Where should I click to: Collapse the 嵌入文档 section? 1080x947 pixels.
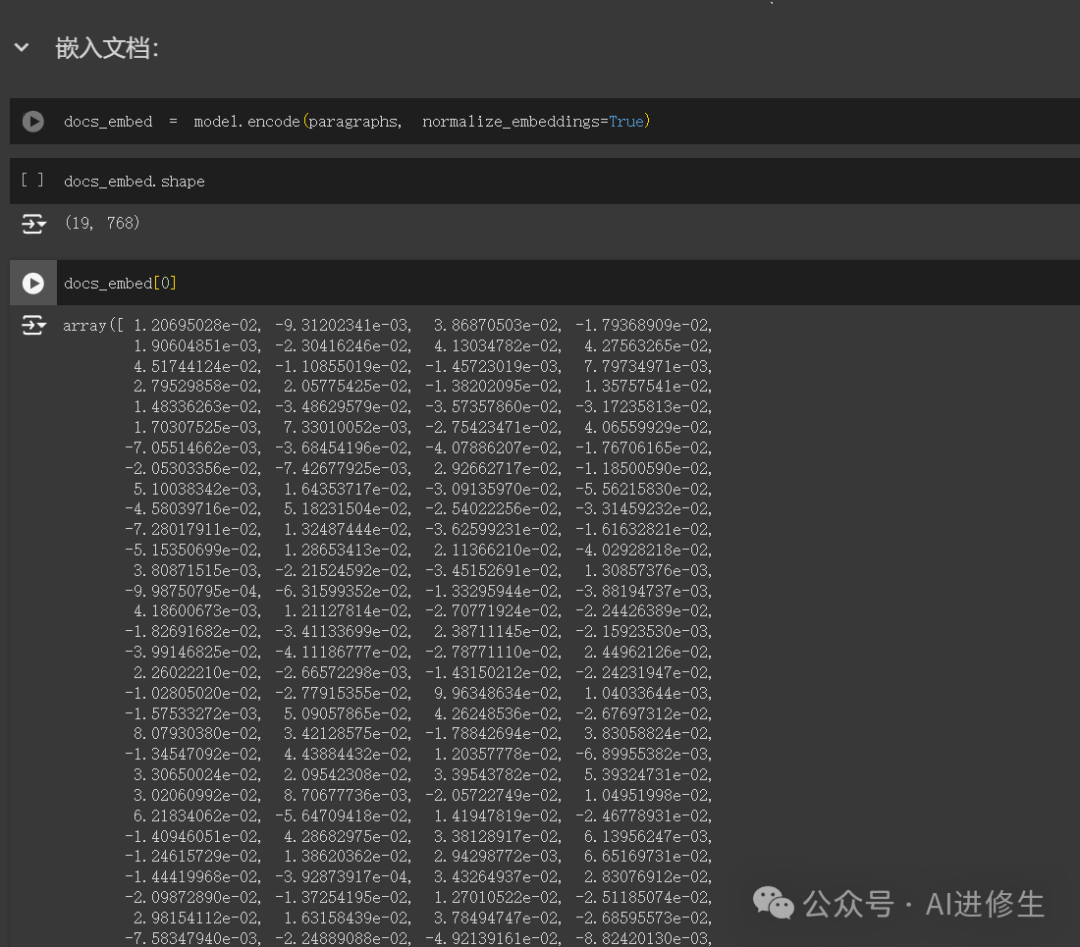coord(21,48)
